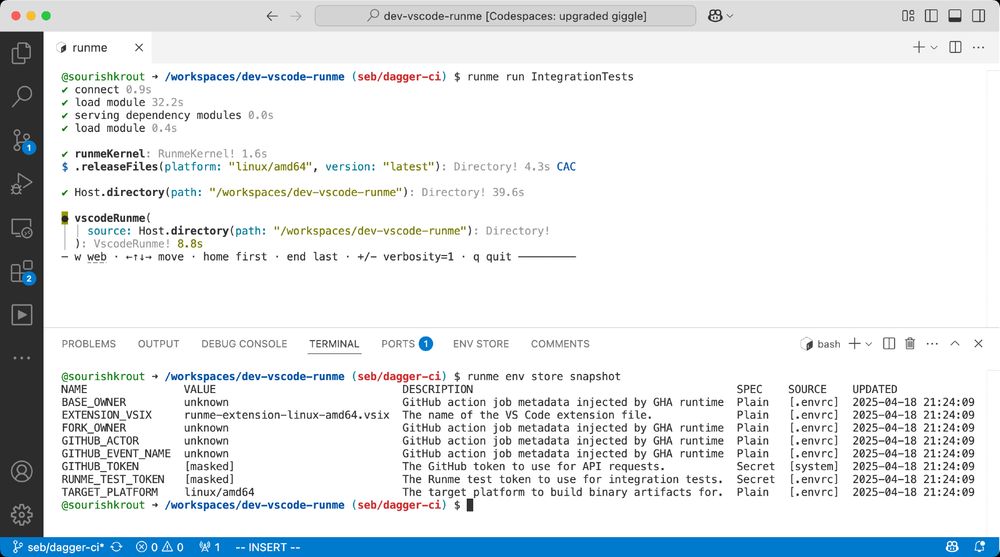Viewport: 1000px width, 557px height.
Task: Close the bottom panel
Action: [x=978, y=343]
